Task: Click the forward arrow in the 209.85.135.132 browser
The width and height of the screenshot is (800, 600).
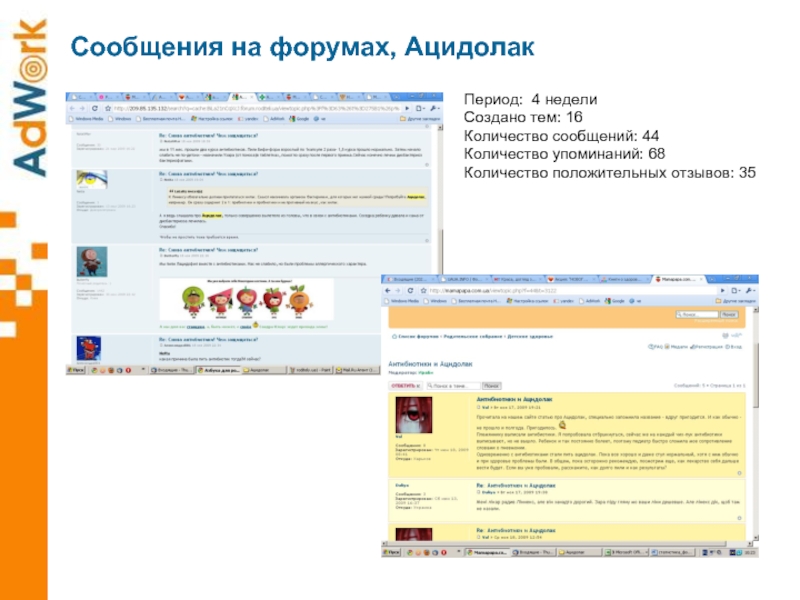Action: tap(82, 108)
